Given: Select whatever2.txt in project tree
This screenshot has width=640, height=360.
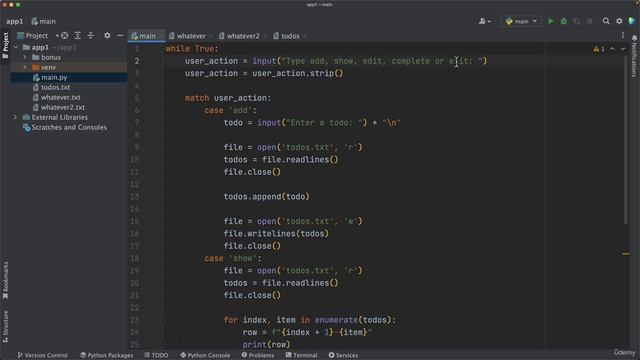Looking at the screenshot, I should pyautogui.click(x=62, y=107).
